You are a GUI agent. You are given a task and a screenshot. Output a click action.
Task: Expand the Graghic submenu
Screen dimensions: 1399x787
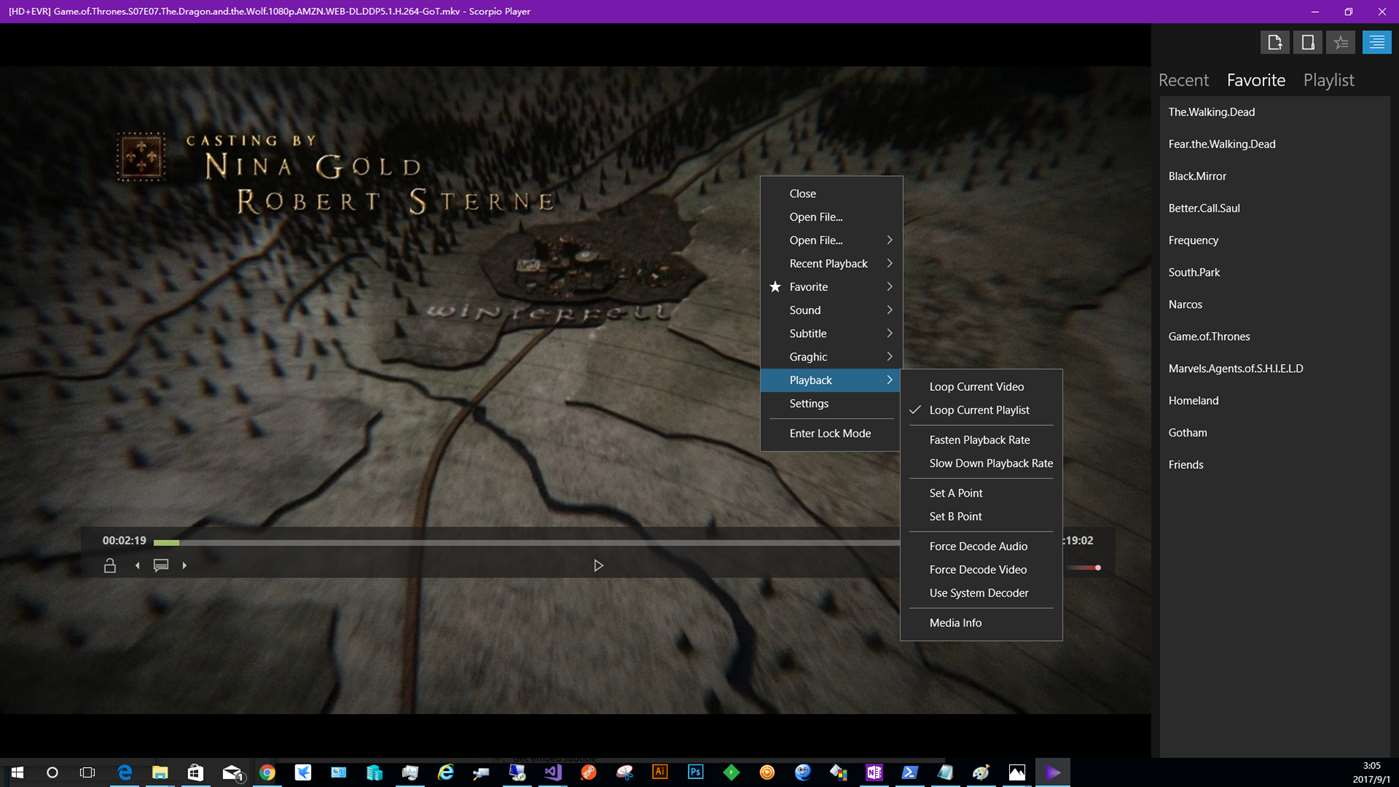(x=832, y=357)
